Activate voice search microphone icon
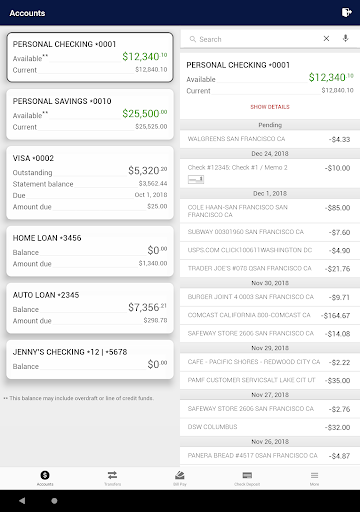 [x=346, y=39]
